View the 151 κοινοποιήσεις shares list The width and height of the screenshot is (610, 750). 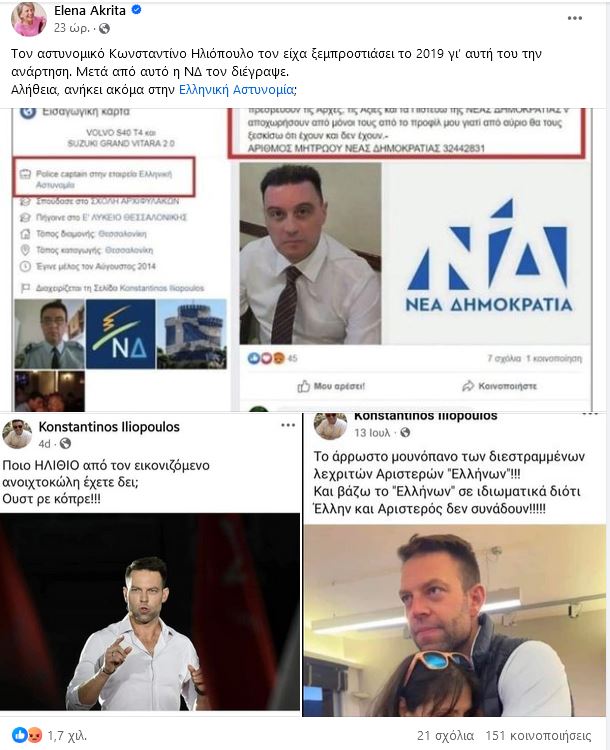(538, 736)
